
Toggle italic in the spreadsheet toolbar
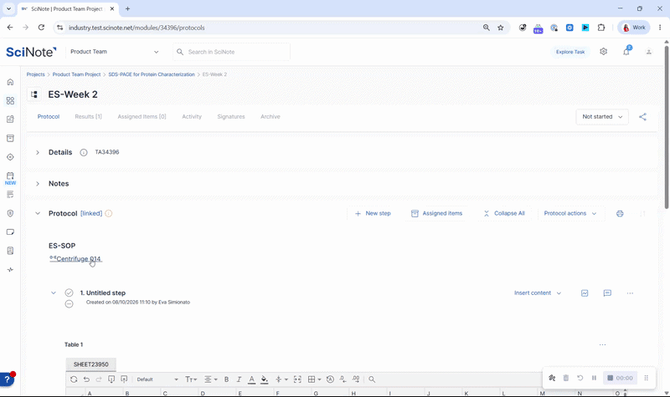tap(239, 379)
